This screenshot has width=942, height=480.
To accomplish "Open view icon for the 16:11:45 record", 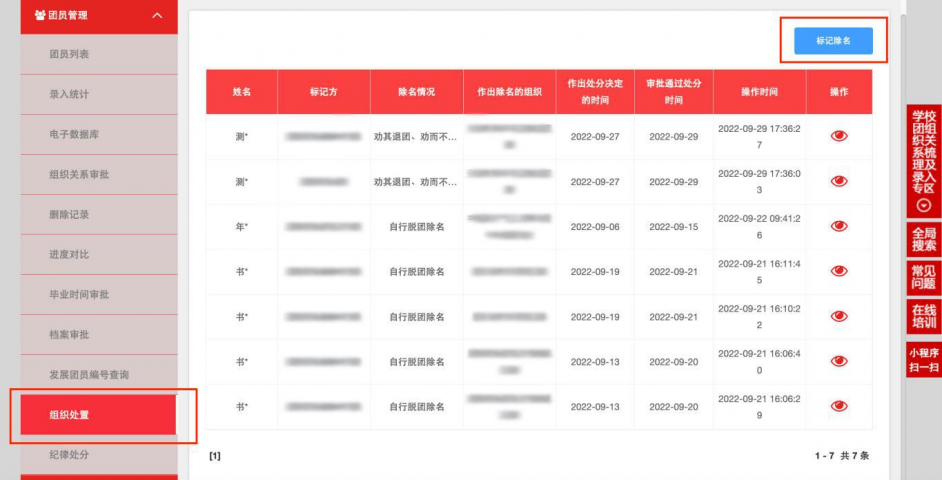I will coord(838,271).
